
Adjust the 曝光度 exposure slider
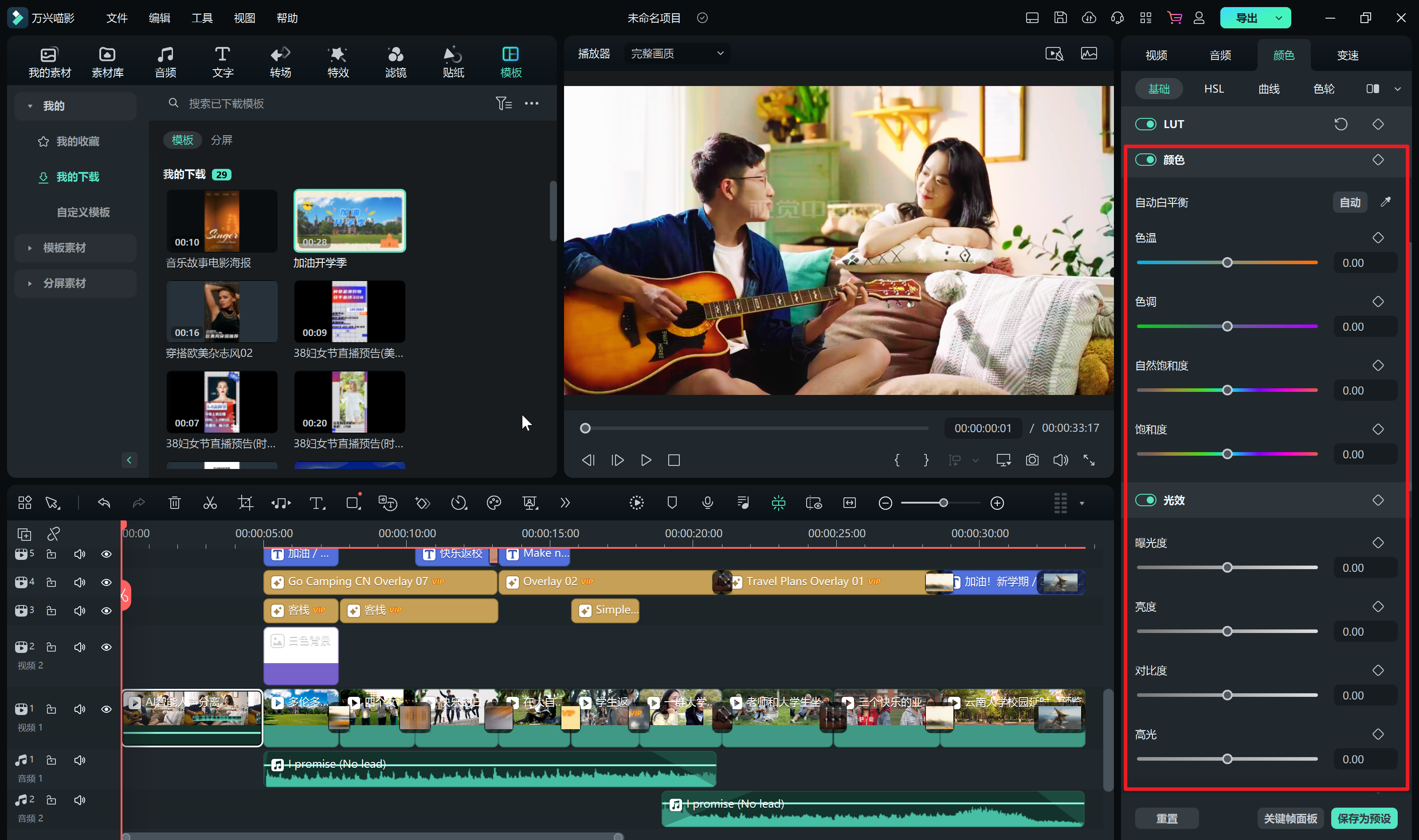click(1227, 567)
